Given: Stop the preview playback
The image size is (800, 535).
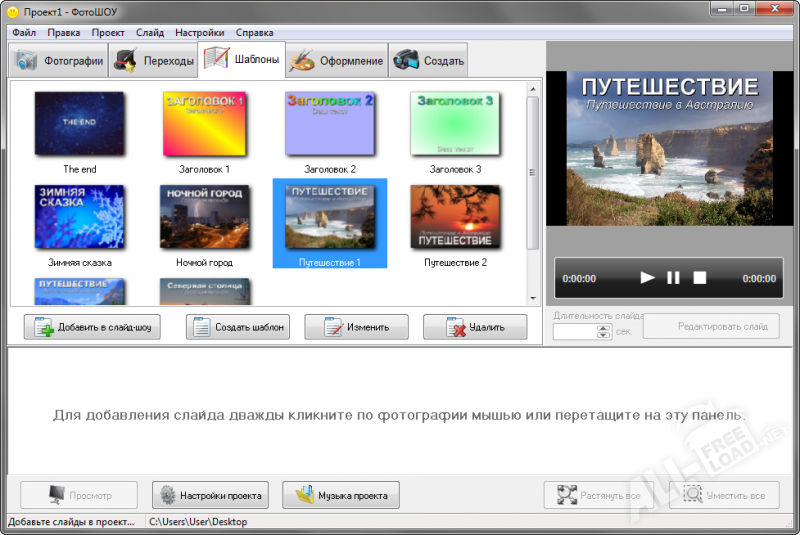Looking at the screenshot, I should (700, 278).
